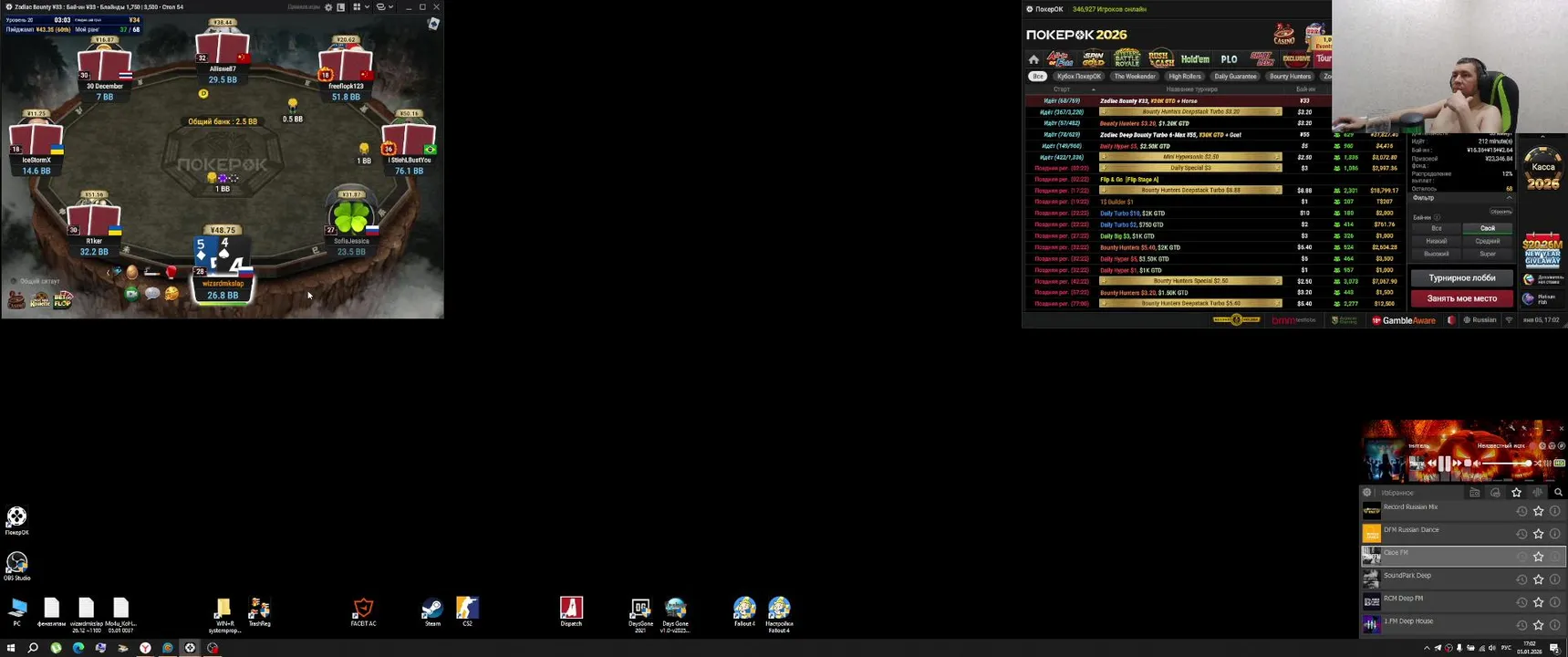Filter by Кубок ПокерОК chip
The width and height of the screenshot is (1568, 657).
pyautogui.click(x=1079, y=77)
